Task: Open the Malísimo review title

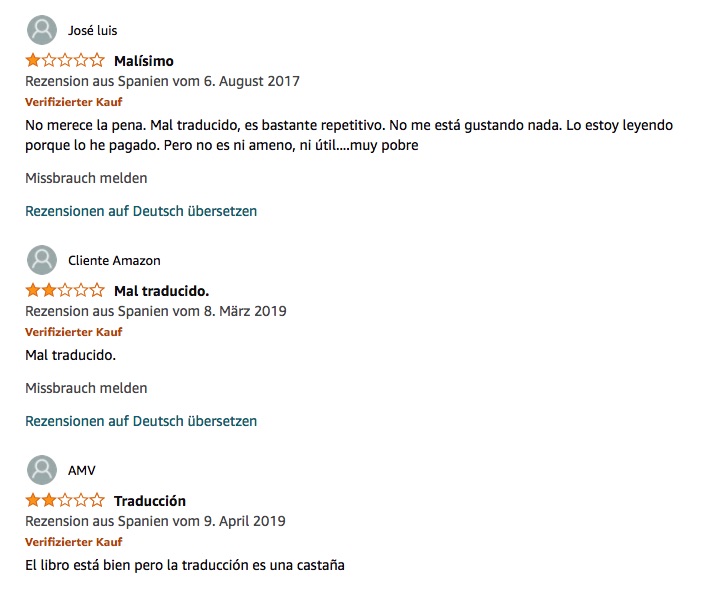Action: pos(144,61)
